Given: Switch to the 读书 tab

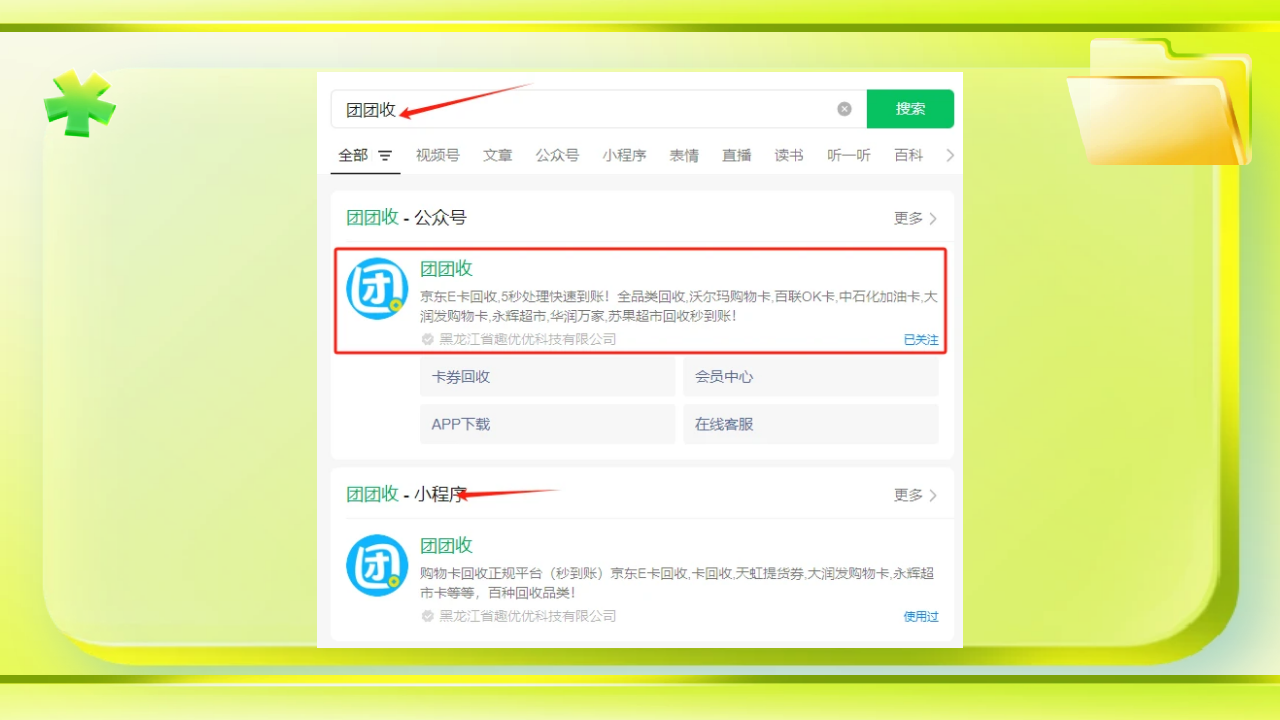Looking at the screenshot, I should [x=789, y=155].
